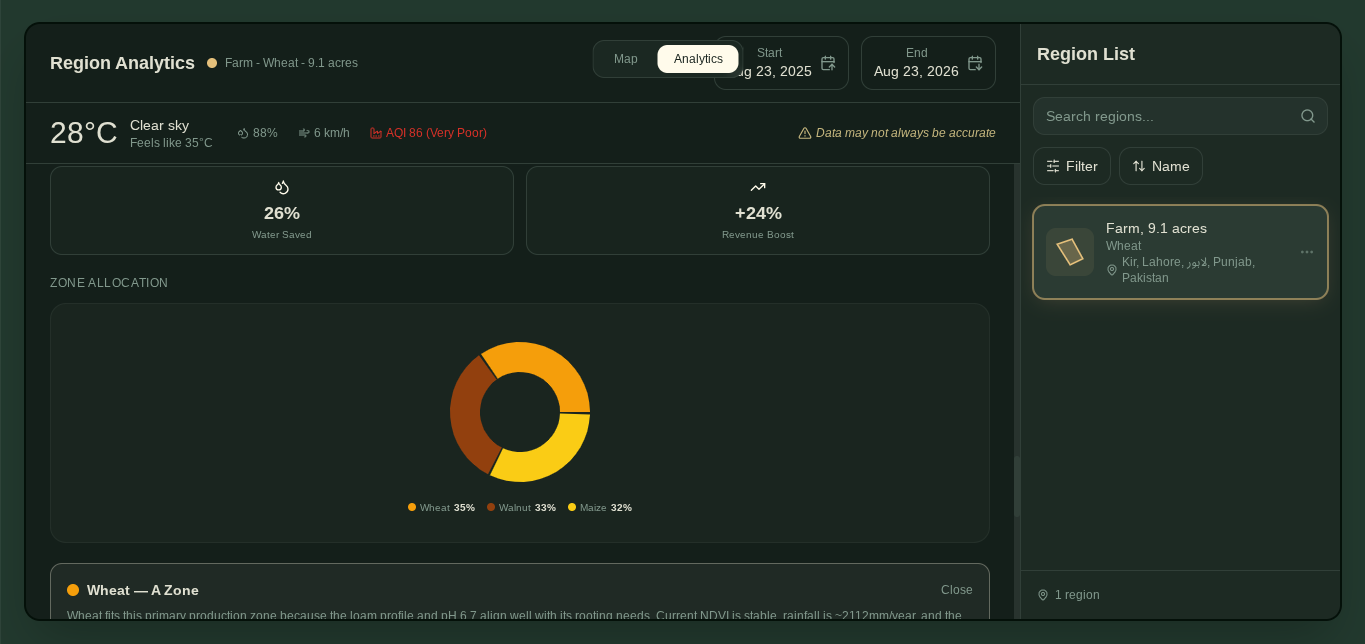Screen dimensions: 1365x644
Task: Click the AQI 86 (Very Poor) text
Action: point(436,133)
